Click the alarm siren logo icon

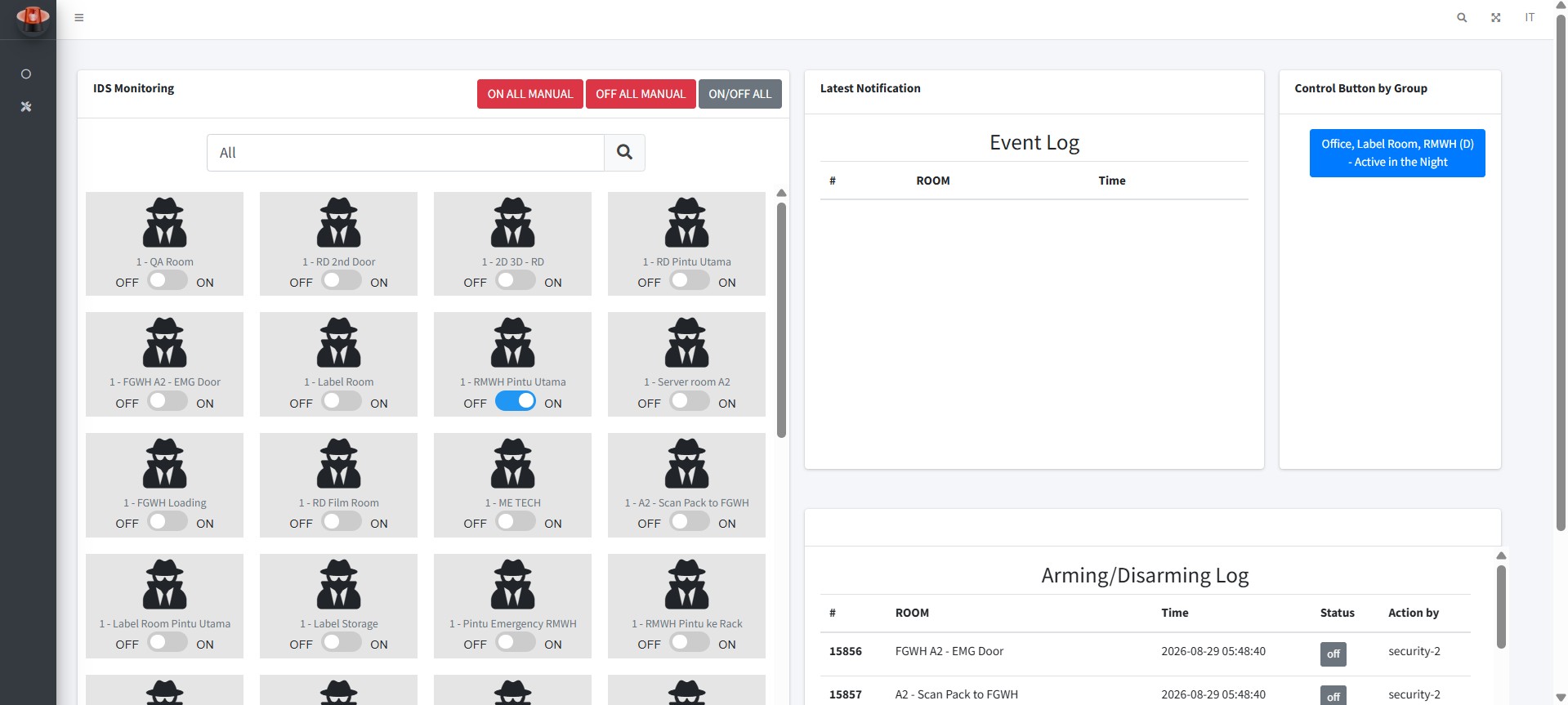[32, 19]
